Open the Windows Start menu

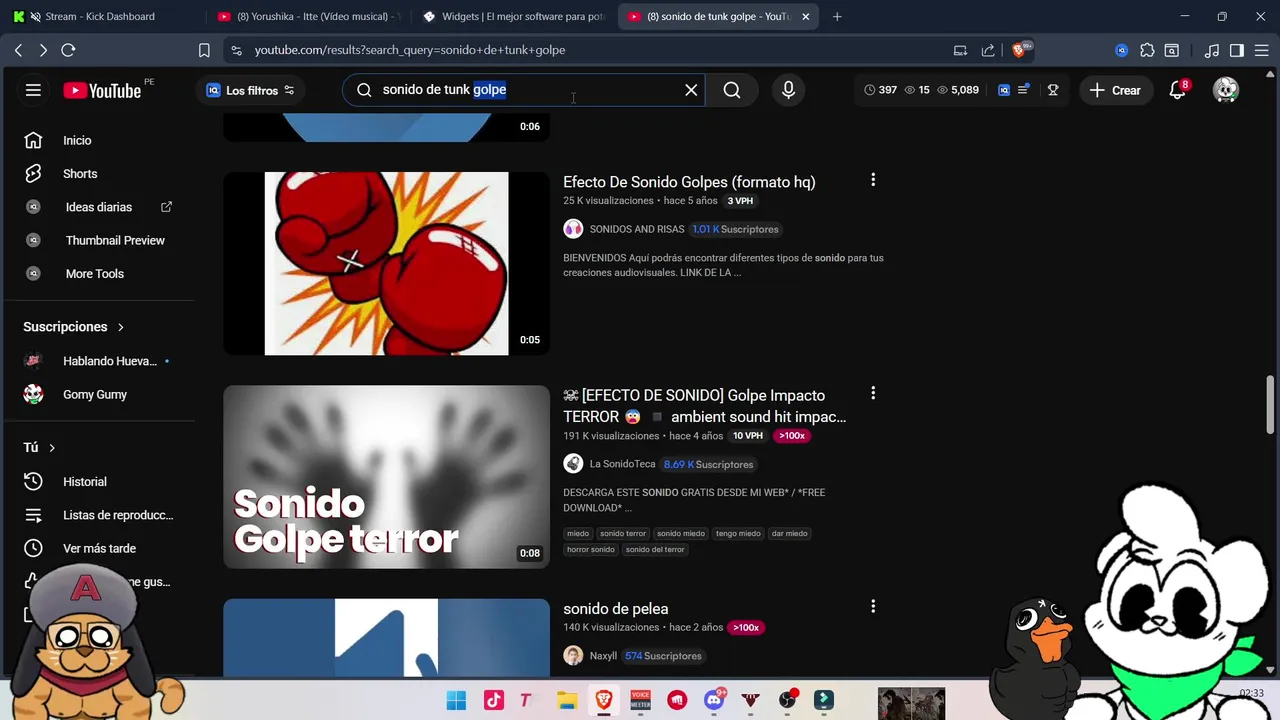click(456, 700)
